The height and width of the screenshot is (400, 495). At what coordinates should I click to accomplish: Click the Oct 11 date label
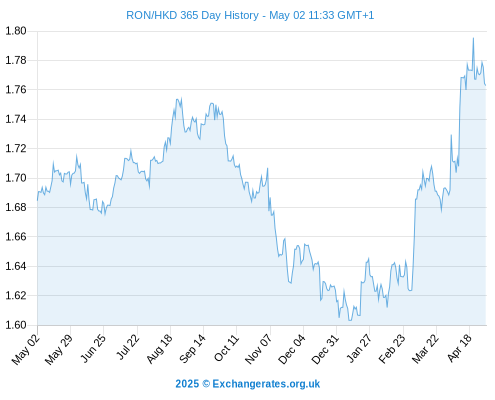pos(227,348)
